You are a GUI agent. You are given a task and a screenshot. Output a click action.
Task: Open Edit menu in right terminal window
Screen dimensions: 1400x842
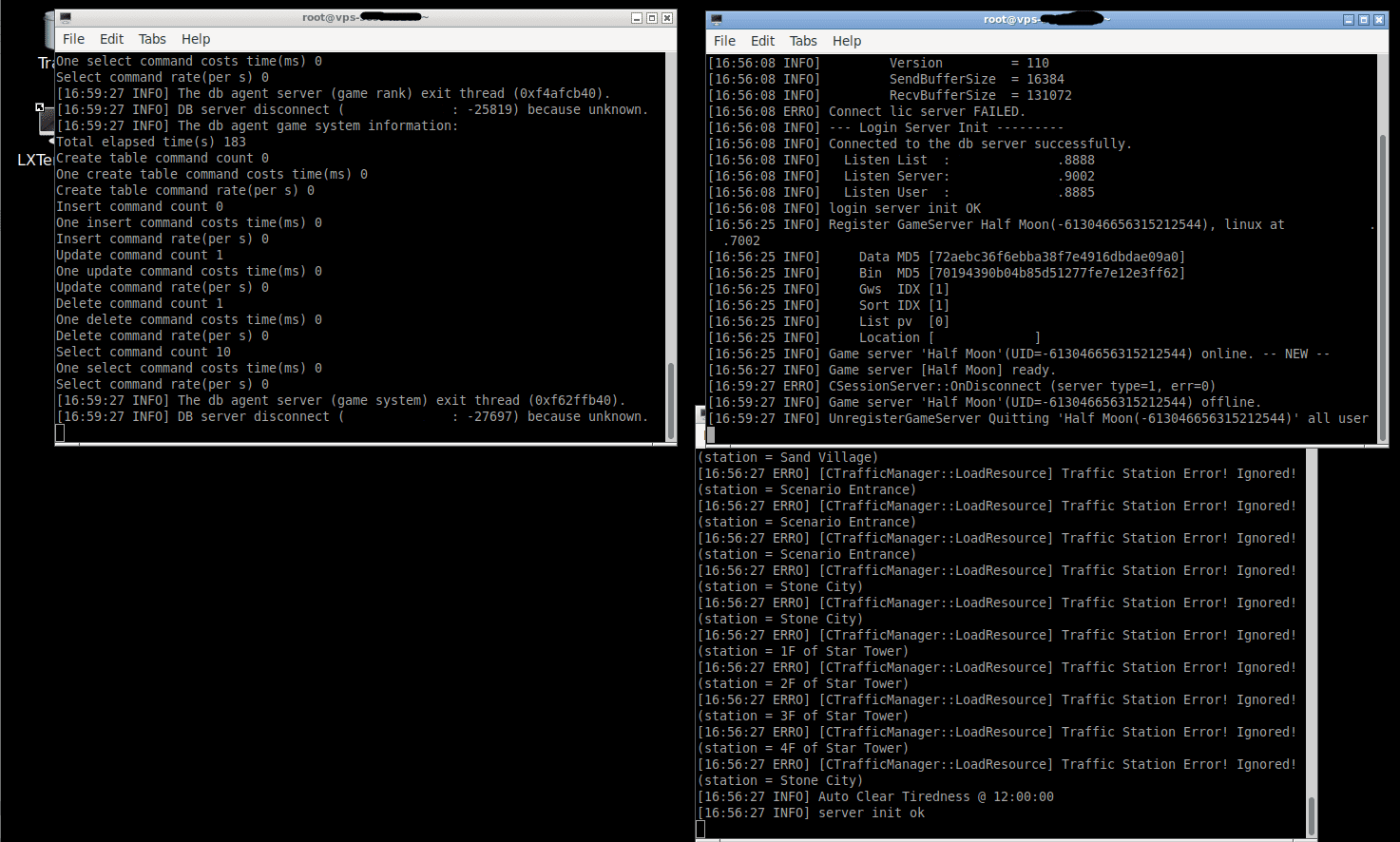coord(762,41)
